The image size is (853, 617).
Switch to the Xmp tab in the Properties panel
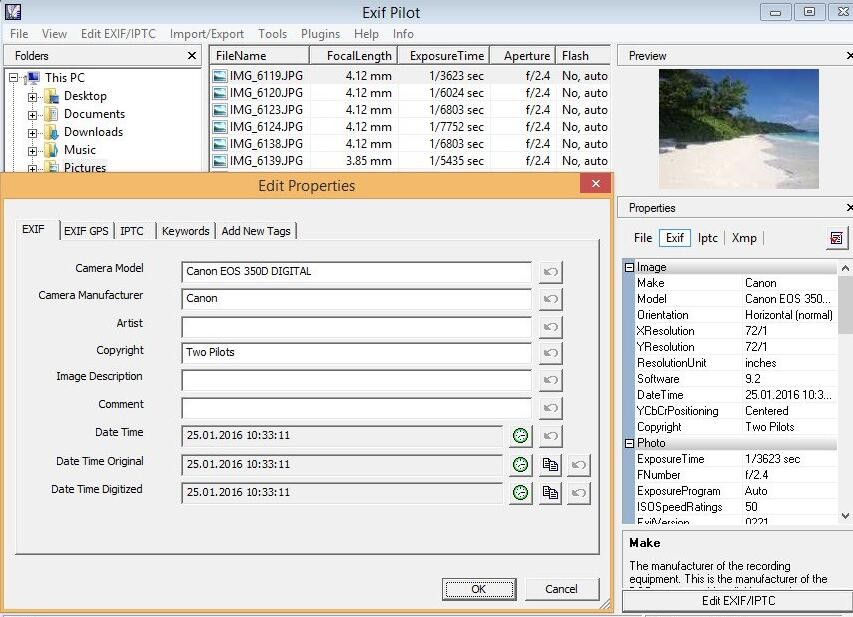[x=744, y=239]
